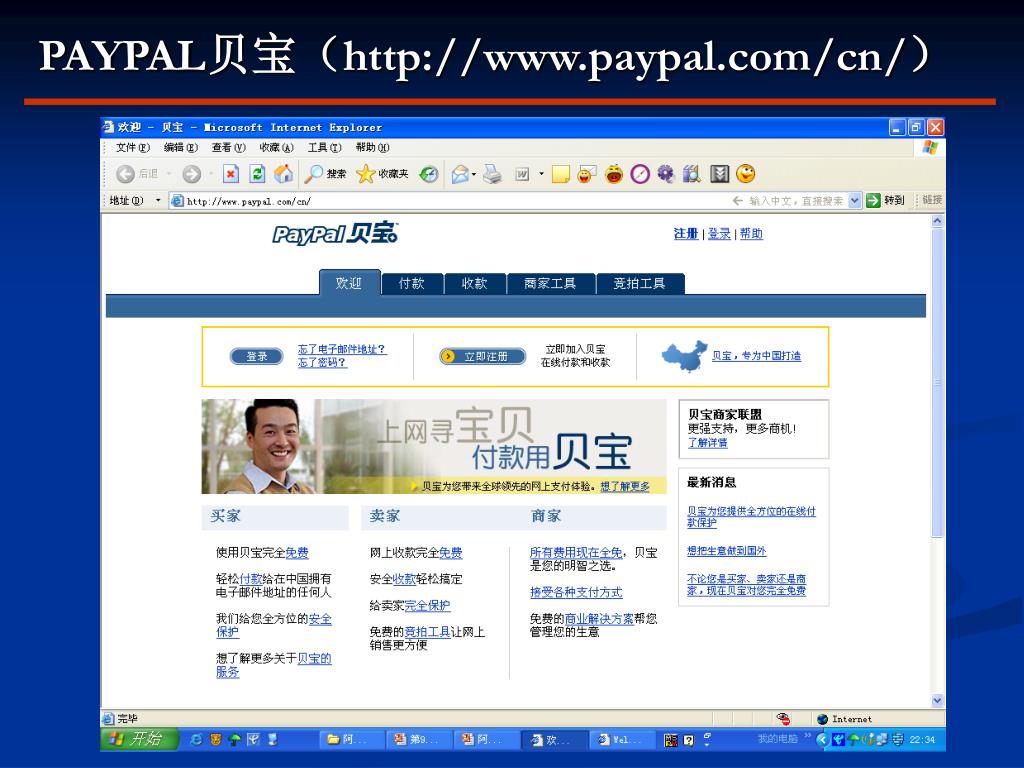
Task: Click the 商业解决方案 link
Action: pyautogui.click(x=599, y=618)
